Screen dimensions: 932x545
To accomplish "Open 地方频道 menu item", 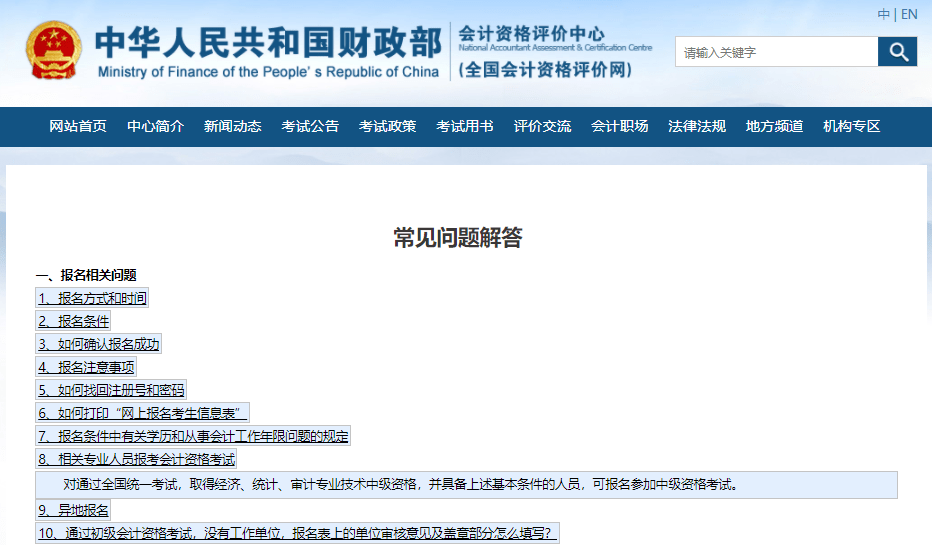I will tap(774, 127).
